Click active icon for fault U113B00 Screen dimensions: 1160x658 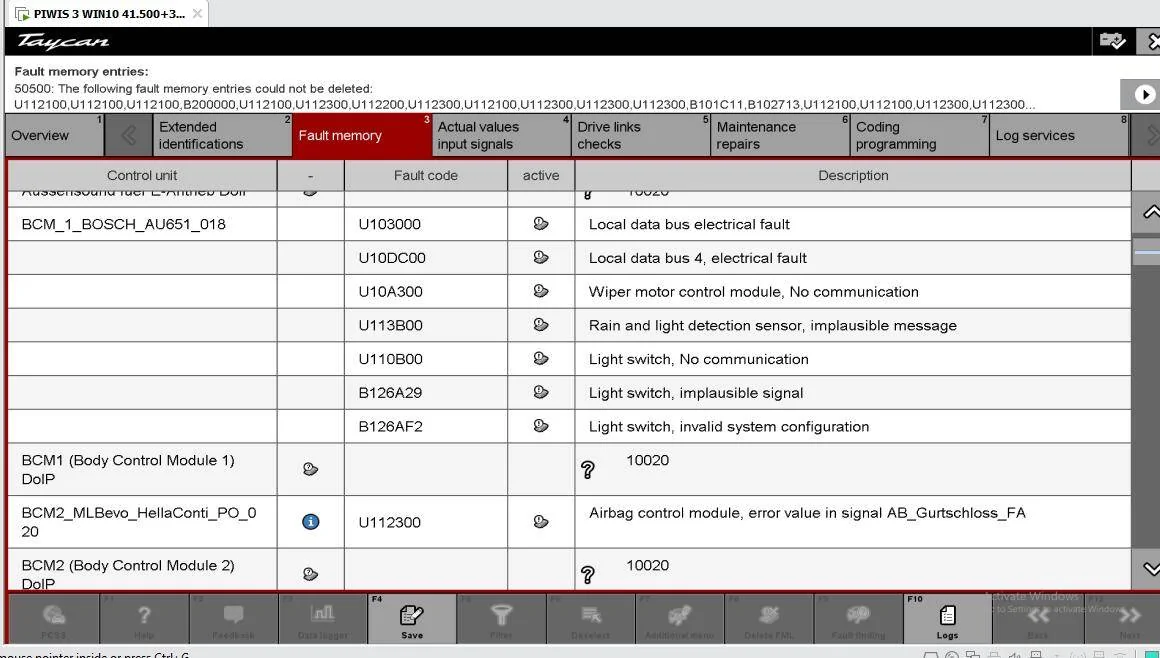pyautogui.click(x=541, y=325)
